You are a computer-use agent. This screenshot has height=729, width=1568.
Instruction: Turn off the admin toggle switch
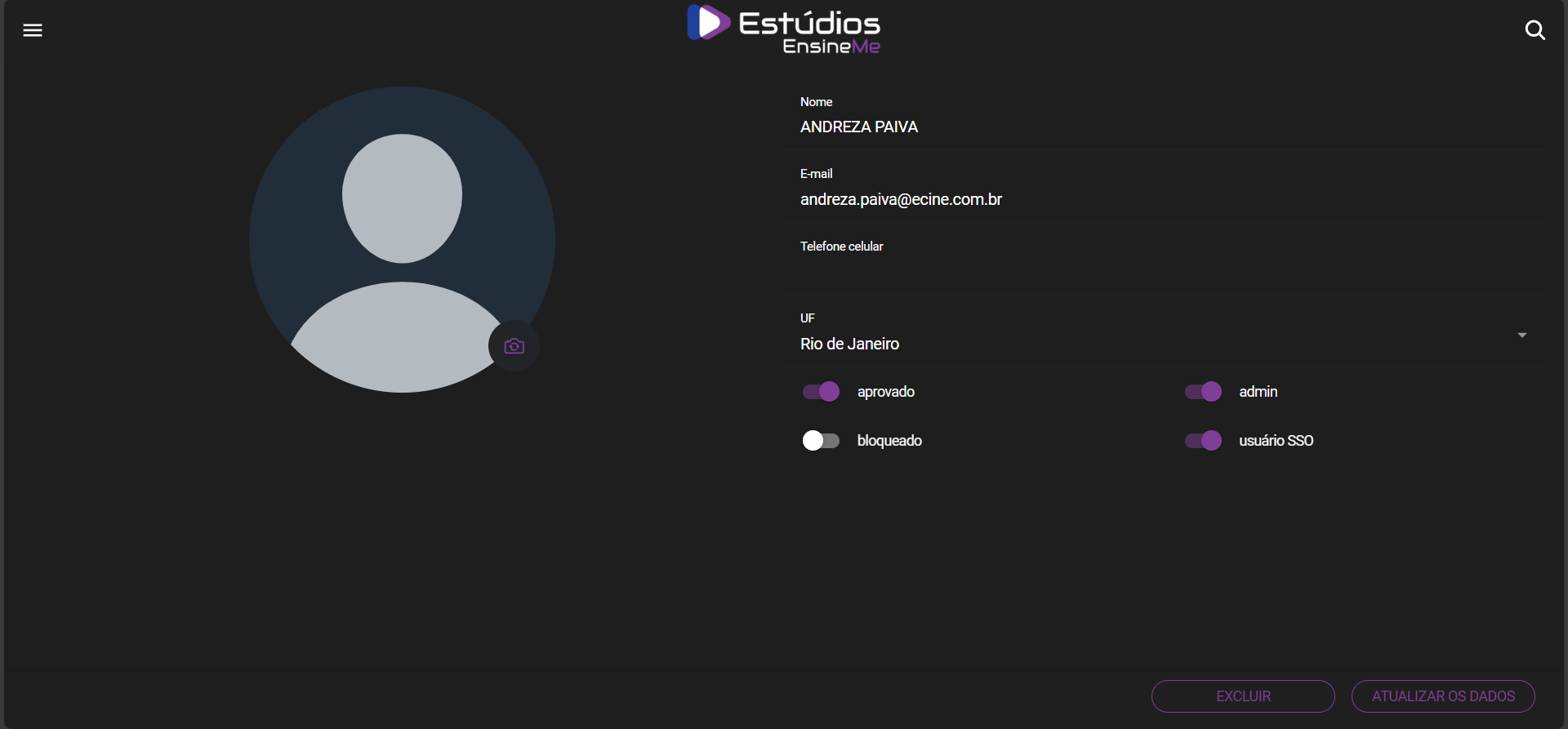click(1203, 392)
